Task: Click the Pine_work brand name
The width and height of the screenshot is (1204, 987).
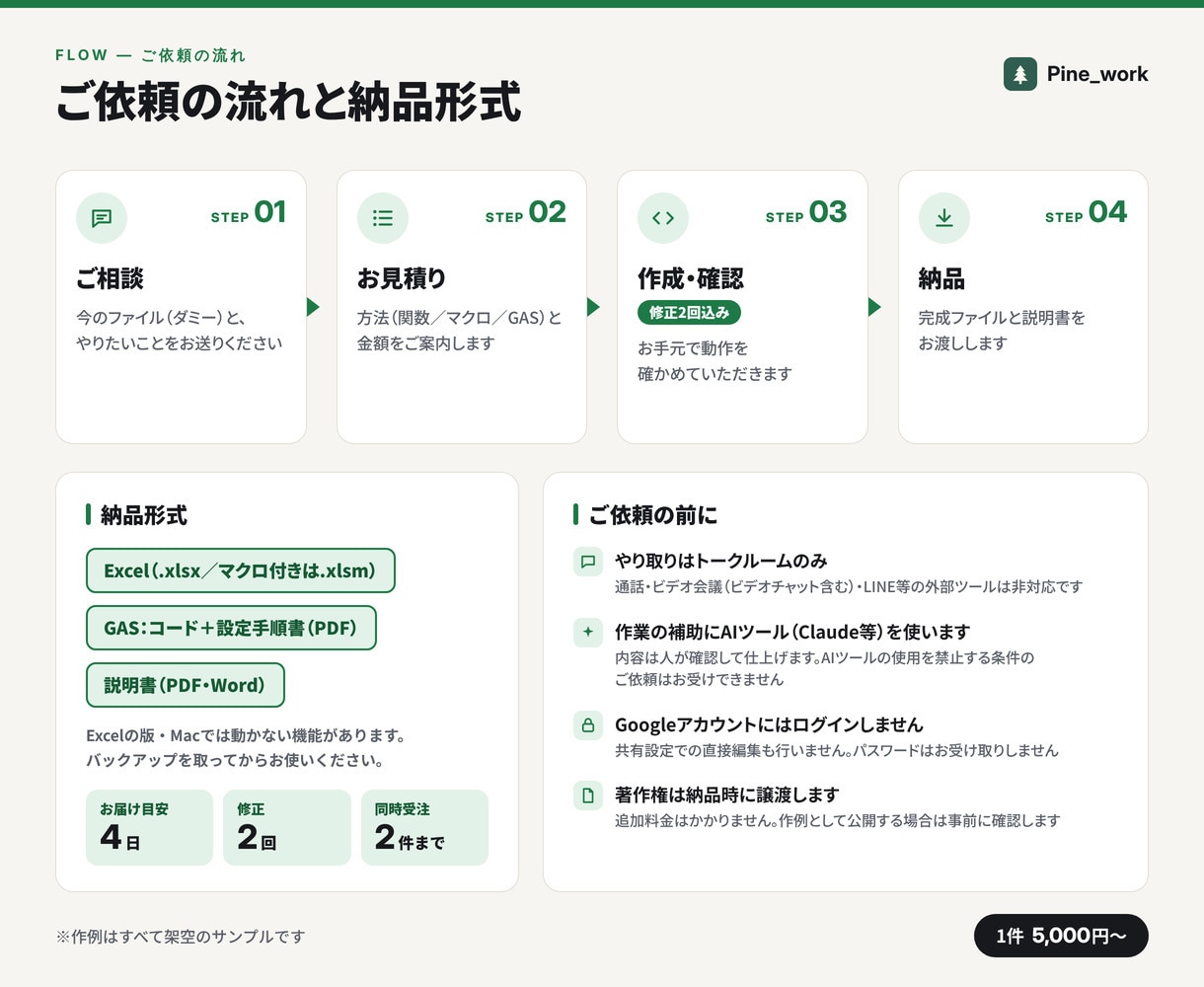Action: pyautogui.click(x=1097, y=74)
